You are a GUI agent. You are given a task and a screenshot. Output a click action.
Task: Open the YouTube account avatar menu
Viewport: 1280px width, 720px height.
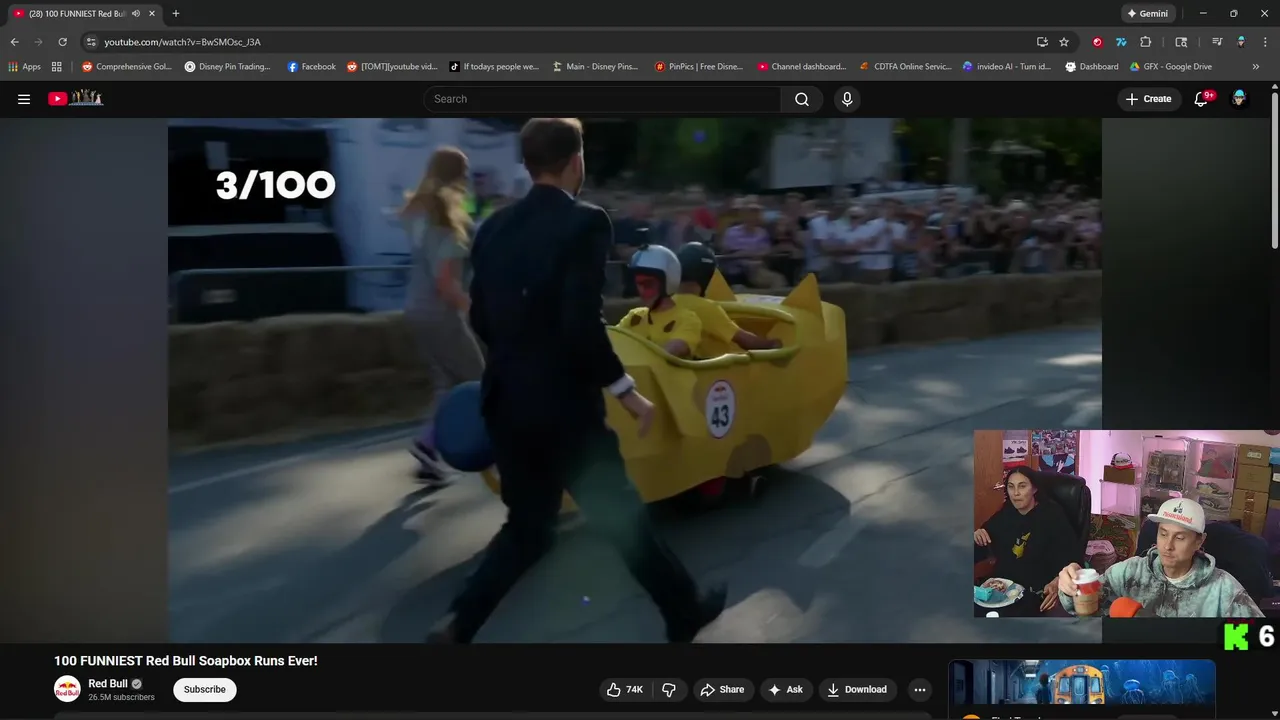(1239, 99)
